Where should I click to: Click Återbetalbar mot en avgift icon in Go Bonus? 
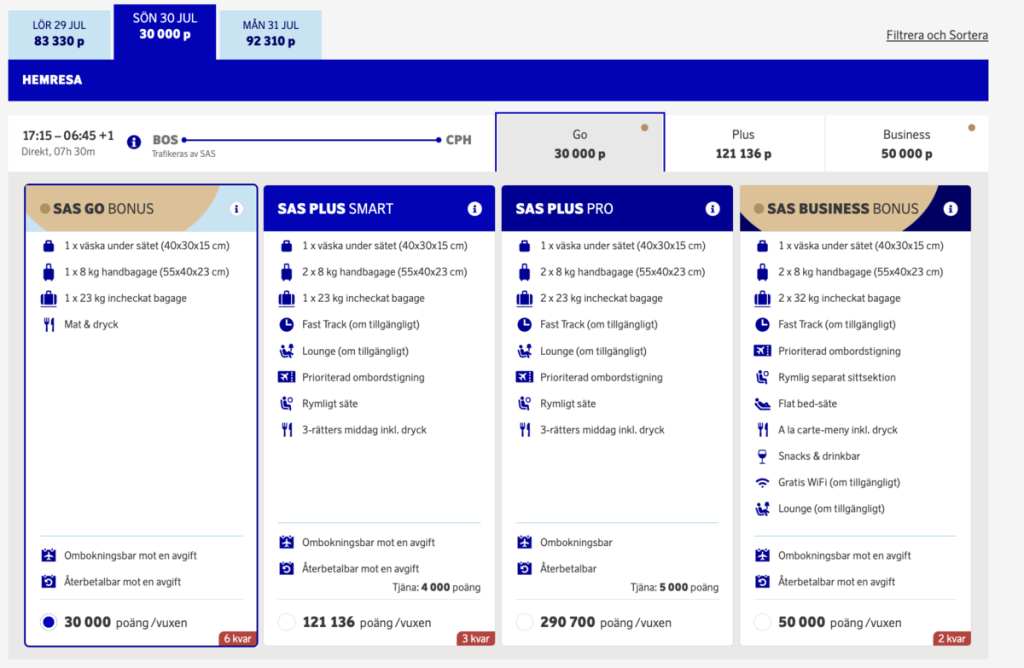point(49,582)
